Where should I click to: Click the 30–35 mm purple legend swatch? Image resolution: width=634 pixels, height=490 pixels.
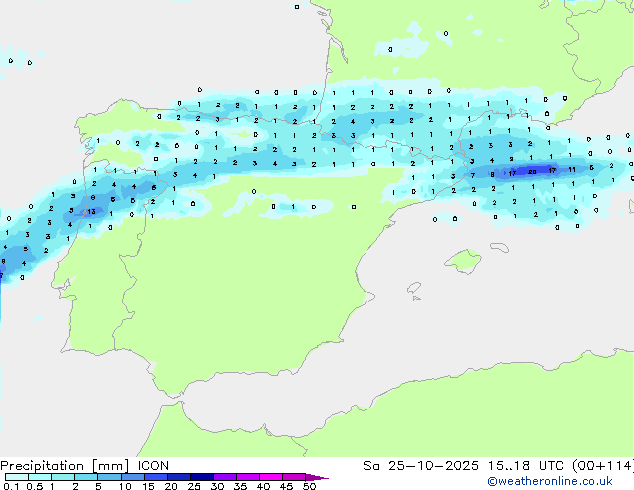pos(225,477)
